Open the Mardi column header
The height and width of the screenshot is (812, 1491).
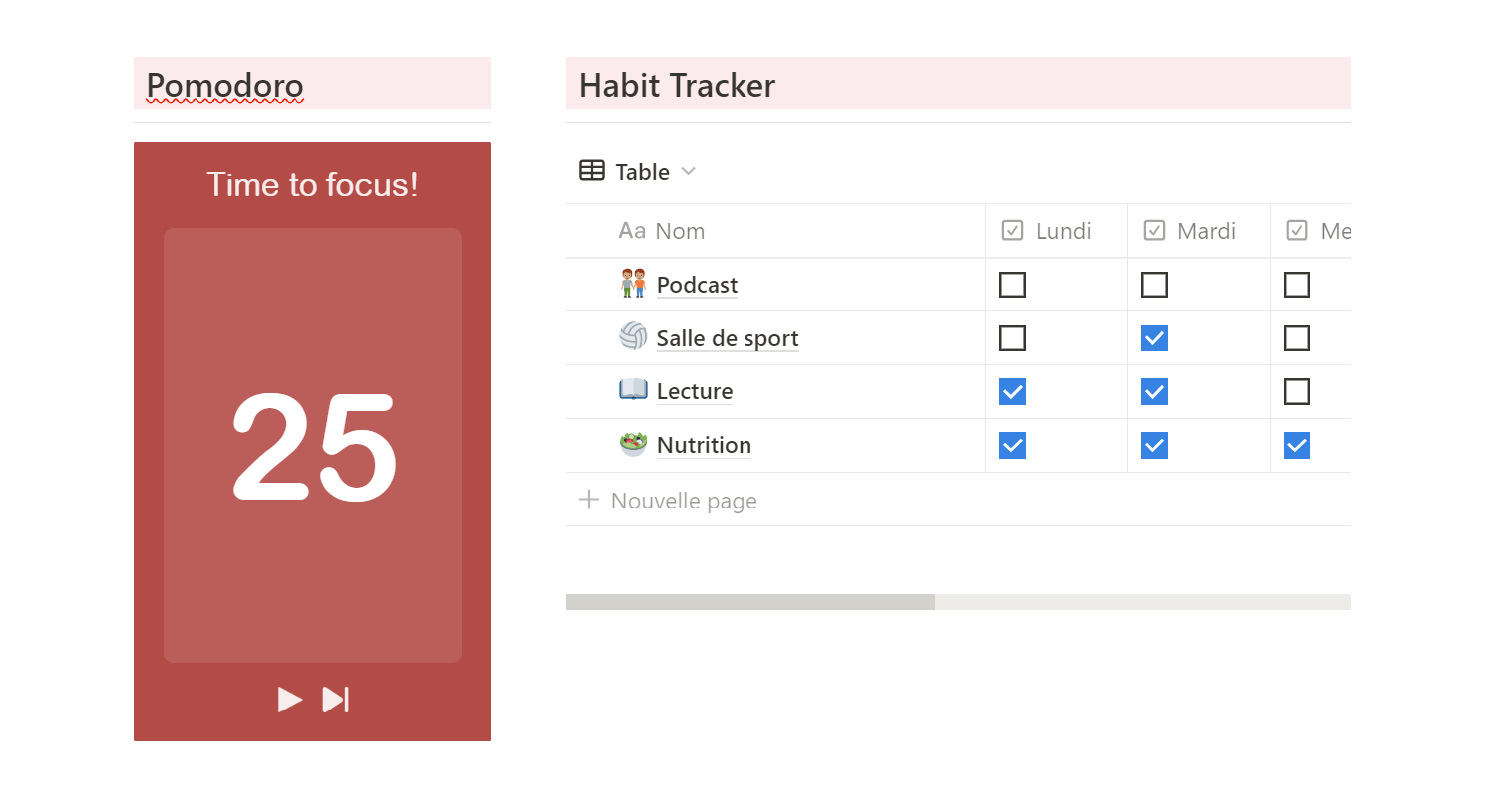pyautogui.click(x=1198, y=231)
